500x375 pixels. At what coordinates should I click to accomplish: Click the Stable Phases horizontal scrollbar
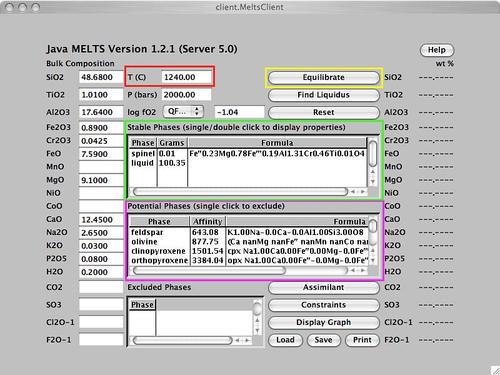pyautogui.click(x=240, y=192)
